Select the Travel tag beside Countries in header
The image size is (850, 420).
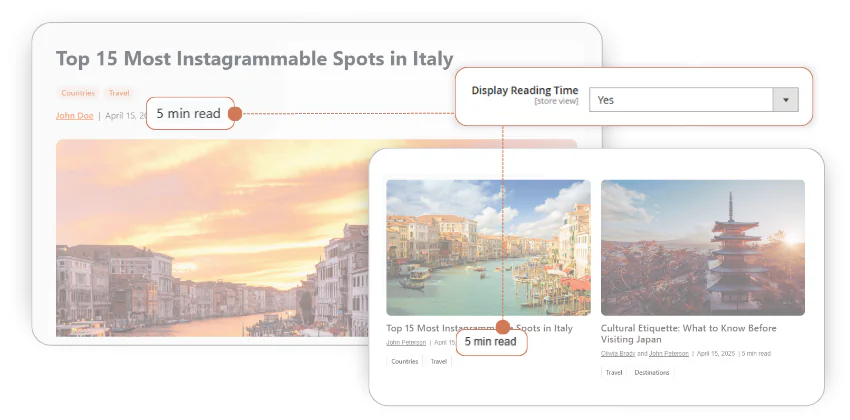click(x=119, y=93)
